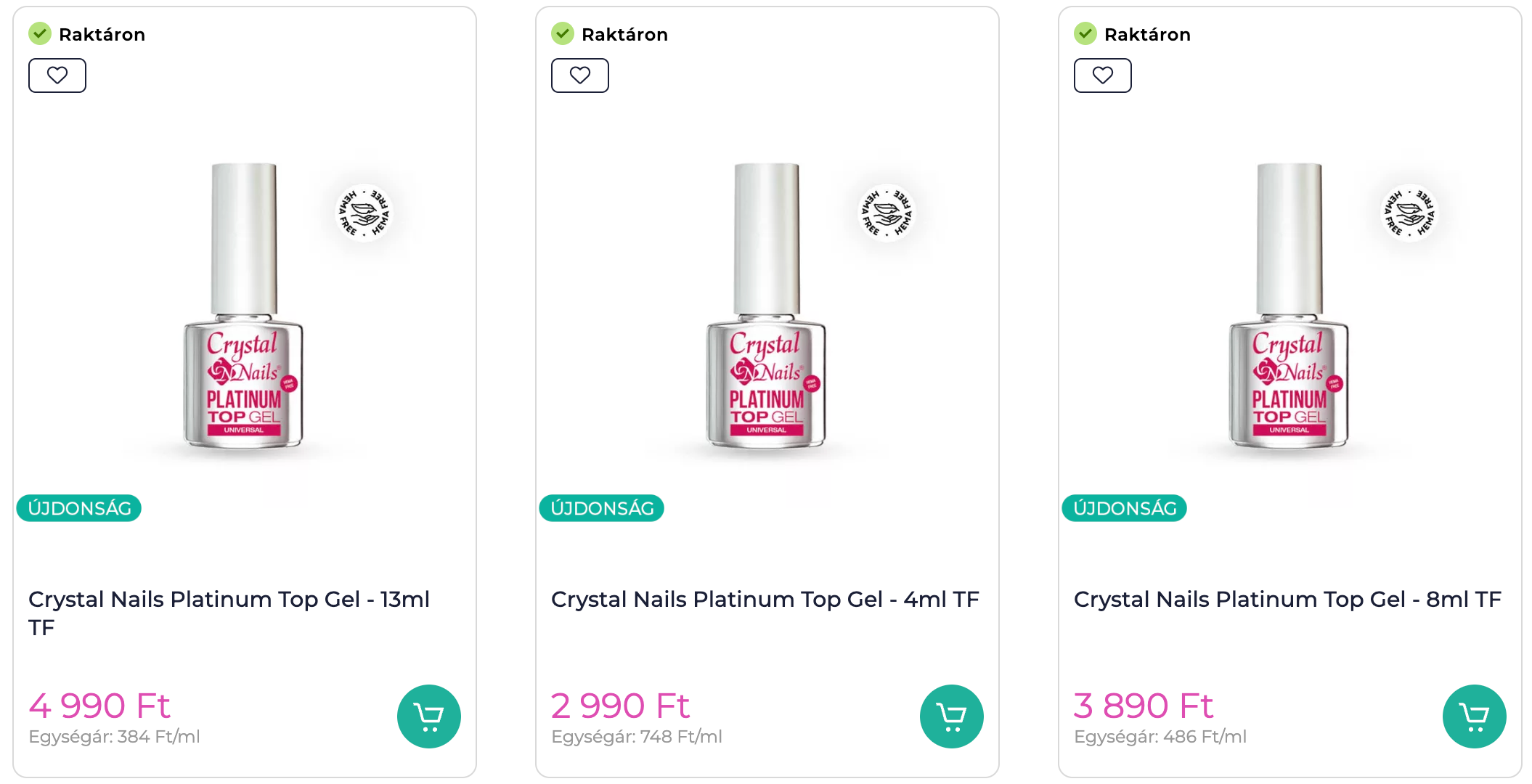
Task: Toggle wishlist heart for 4ml Top Gel
Action: point(580,75)
